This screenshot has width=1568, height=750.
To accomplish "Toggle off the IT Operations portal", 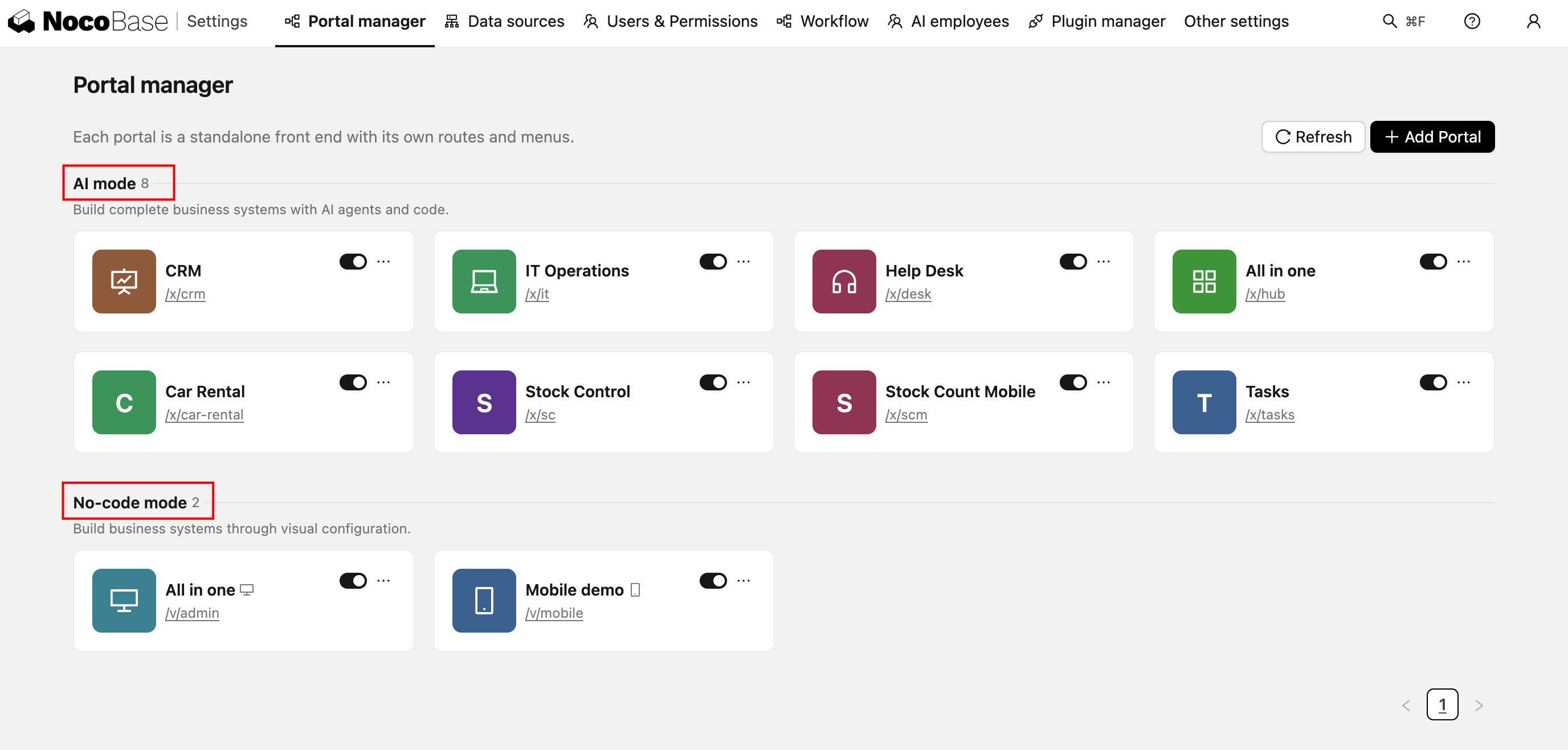I will (713, 262).
